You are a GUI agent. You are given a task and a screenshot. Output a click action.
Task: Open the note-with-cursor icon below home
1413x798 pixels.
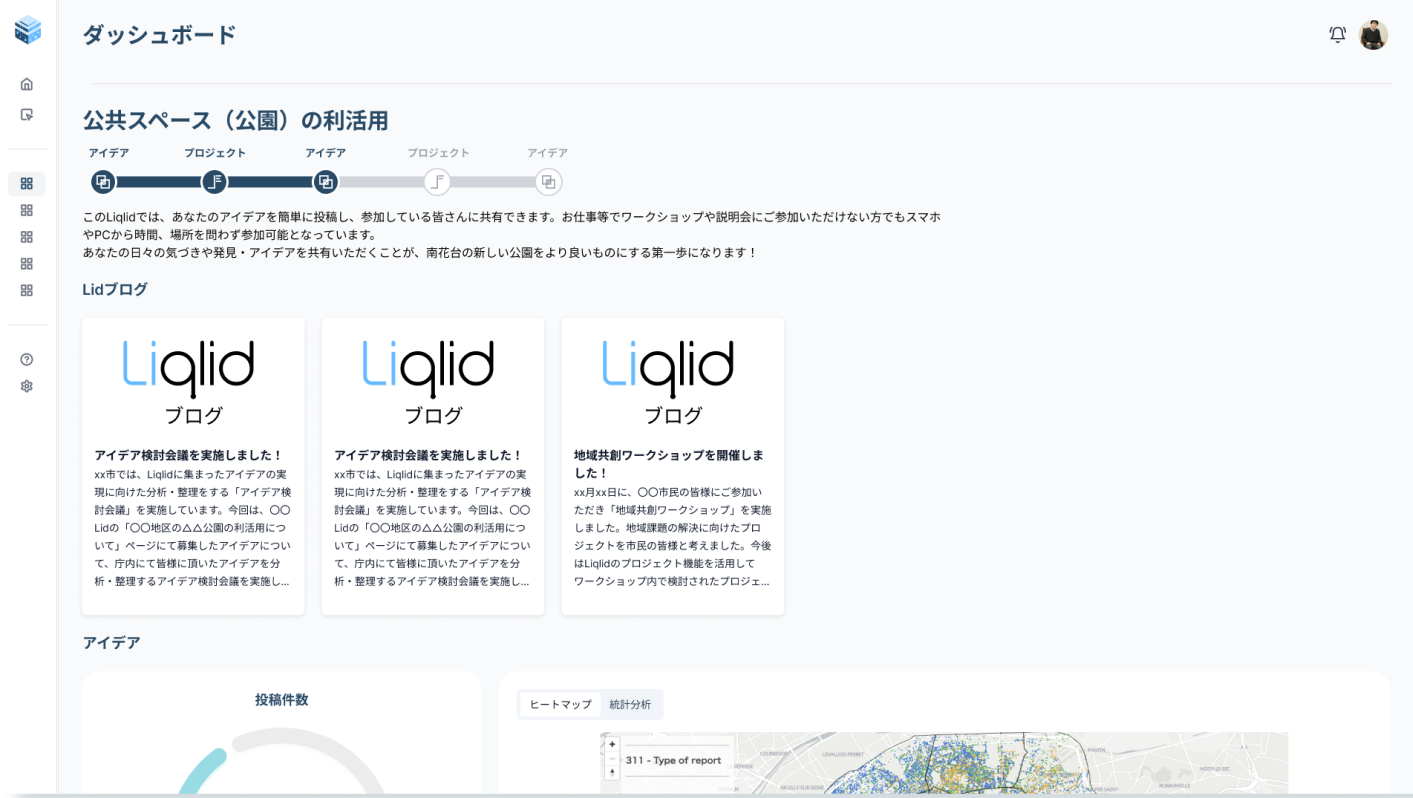[x=27, y=115]
